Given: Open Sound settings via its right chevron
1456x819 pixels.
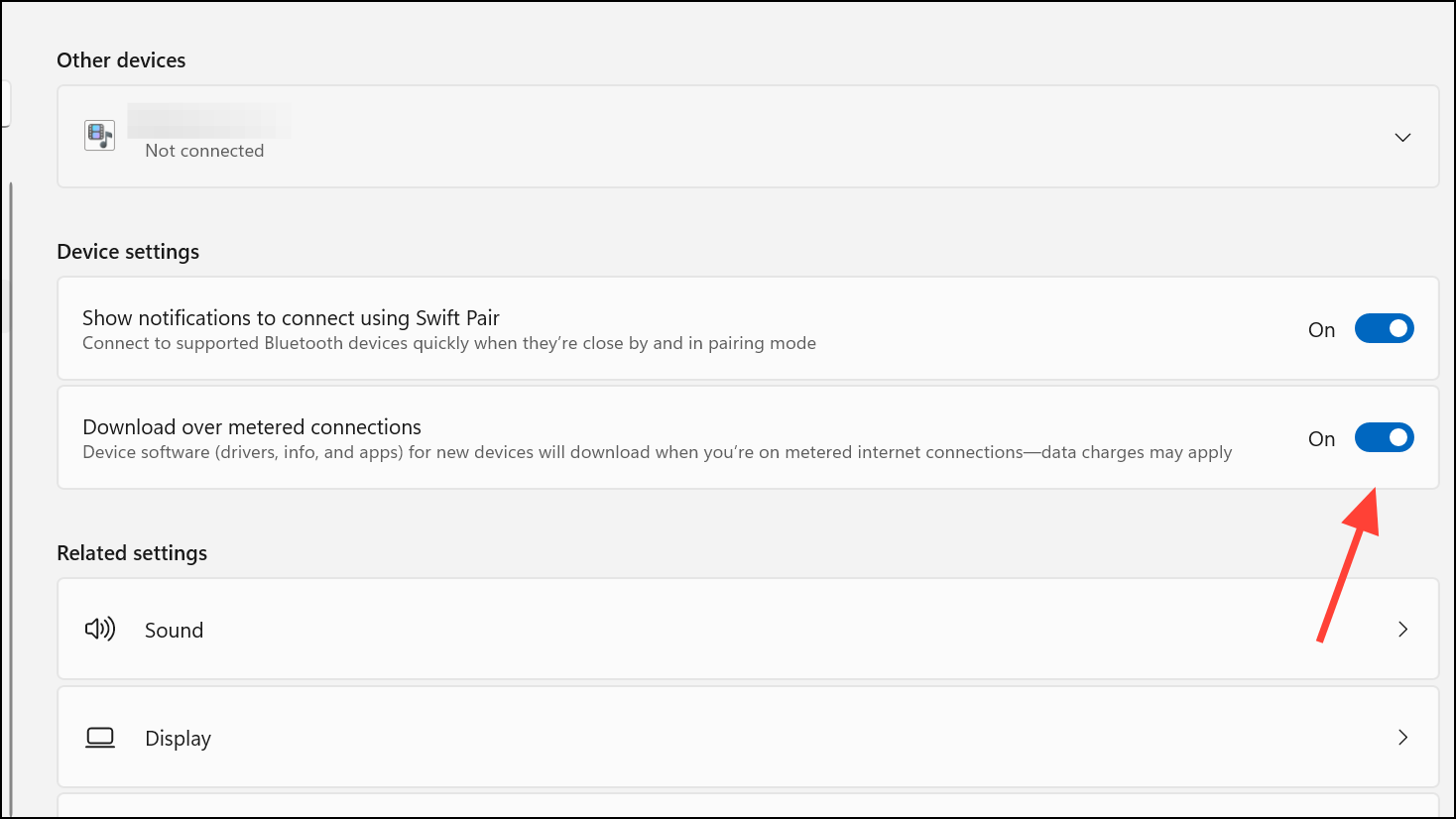Looking at the screenshot, I should pos(1402,630).
